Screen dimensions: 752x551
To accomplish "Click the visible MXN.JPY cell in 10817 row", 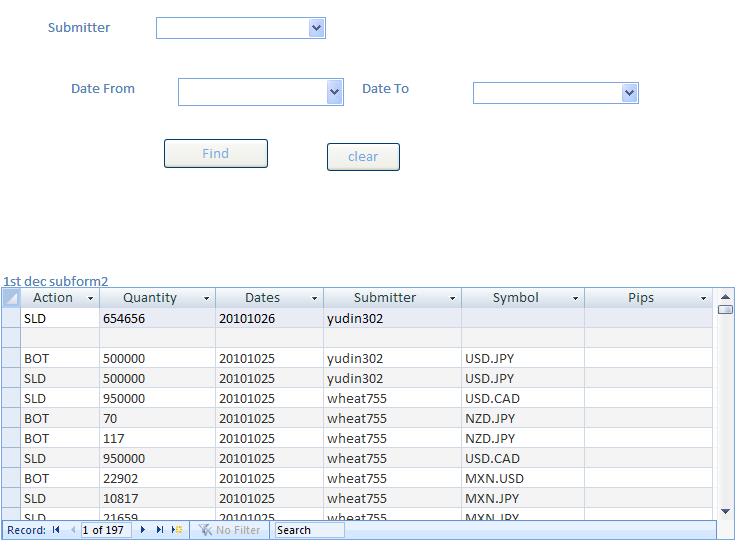I will (x=523, y=498).
